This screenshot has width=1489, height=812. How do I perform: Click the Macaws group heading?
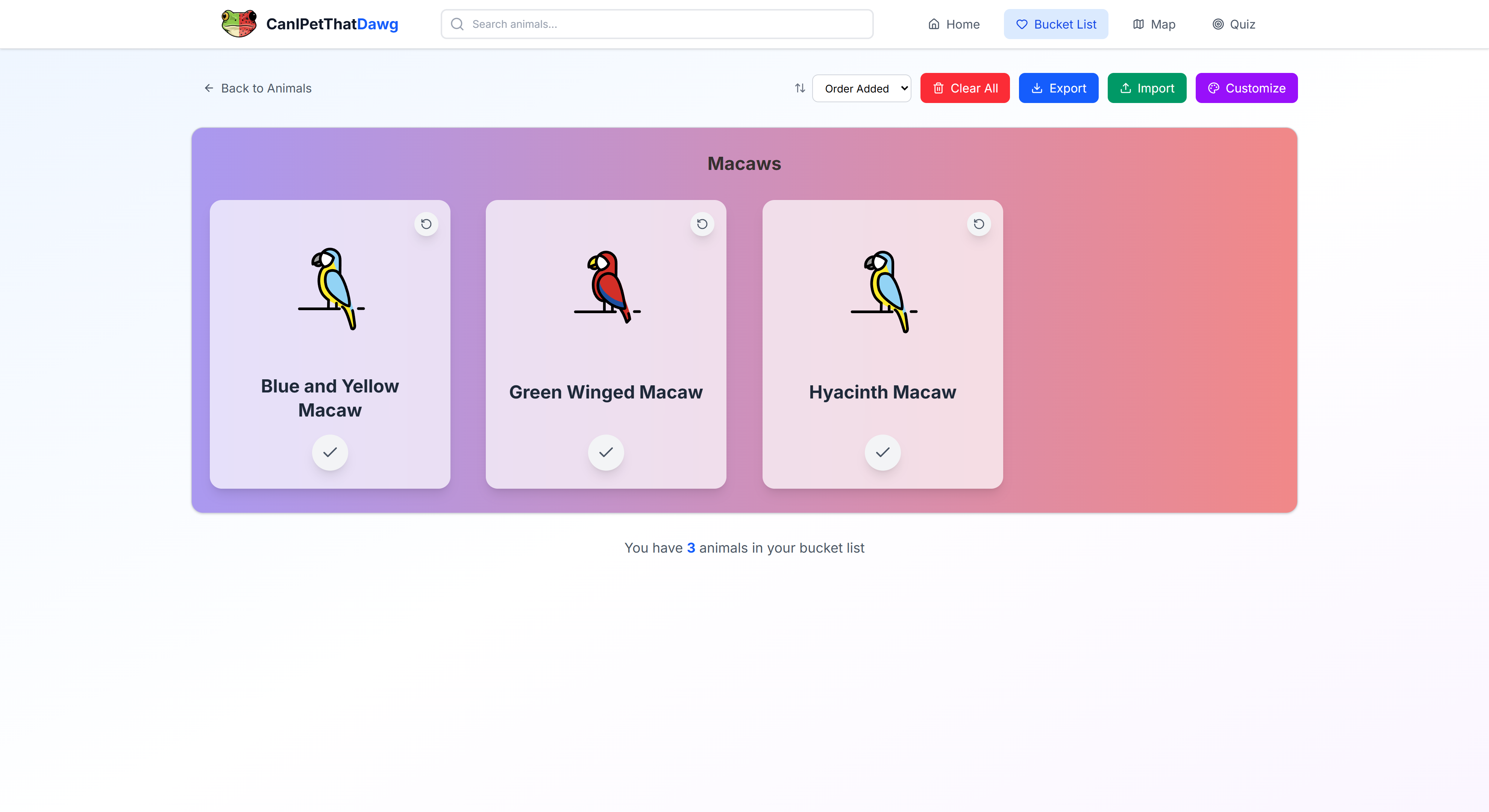coord(744,164)
